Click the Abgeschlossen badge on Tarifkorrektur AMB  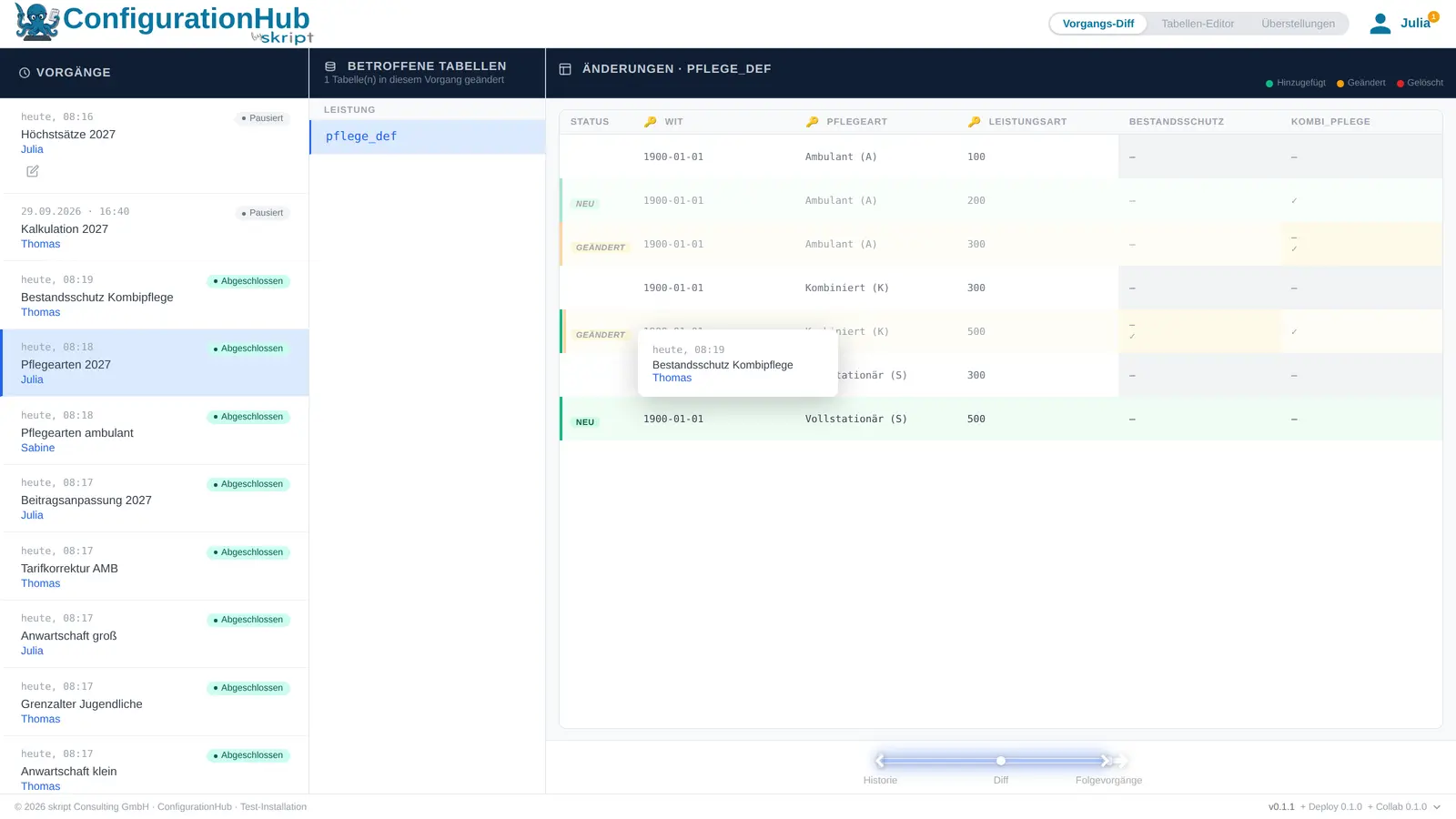pyautogui.click(x=248, y=552)
